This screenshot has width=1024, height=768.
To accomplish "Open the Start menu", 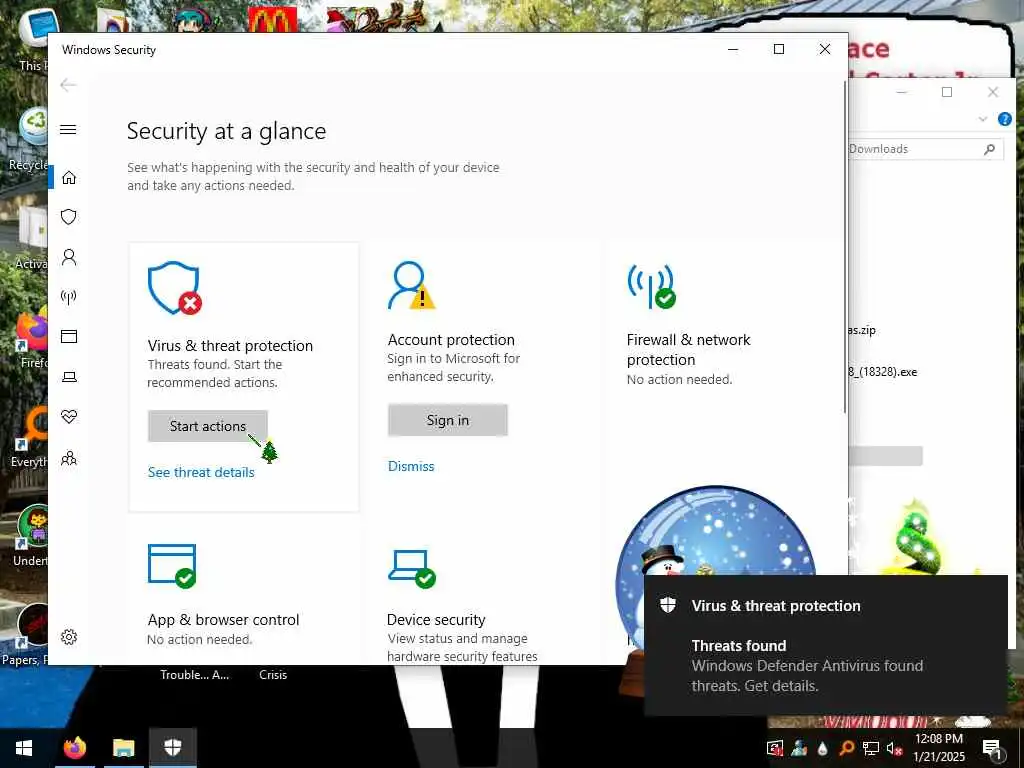I will pyautogui.click(x=24, y=748).
